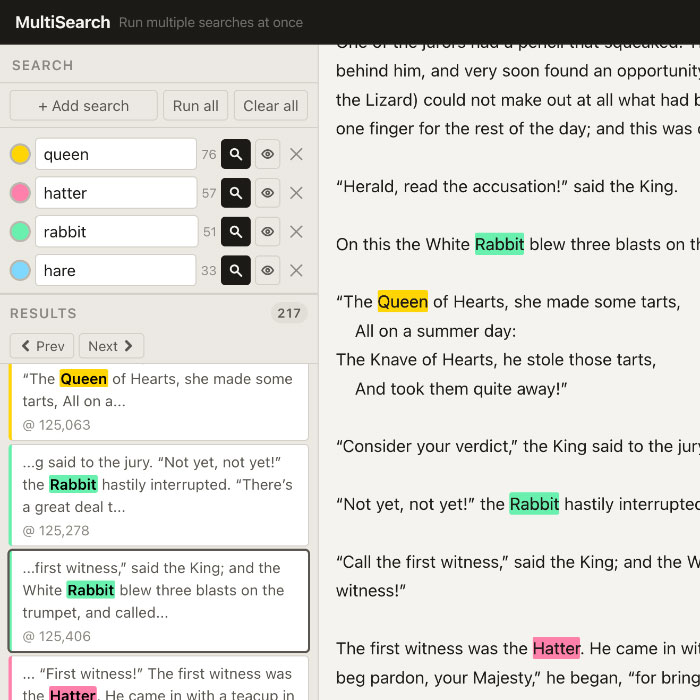700x700 pixels.
Task: Remove the hare search row
Action: click(296, 270)
